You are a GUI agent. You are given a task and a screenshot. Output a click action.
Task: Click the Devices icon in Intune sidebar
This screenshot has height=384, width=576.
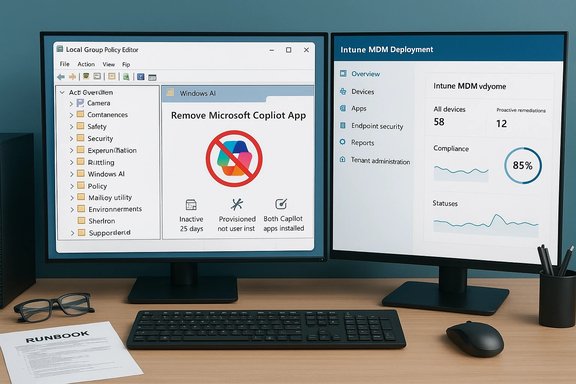pos(343,91)
